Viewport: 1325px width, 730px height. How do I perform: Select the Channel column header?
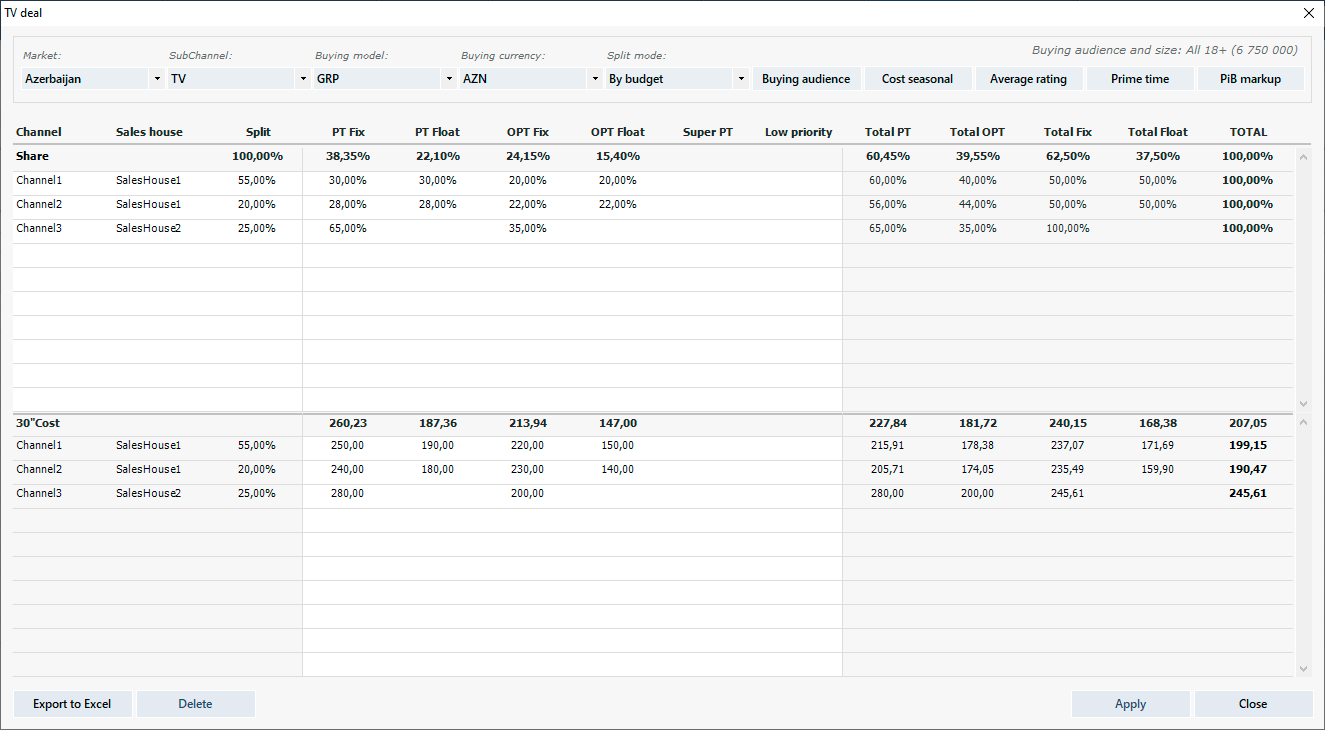tap(39, 132)
